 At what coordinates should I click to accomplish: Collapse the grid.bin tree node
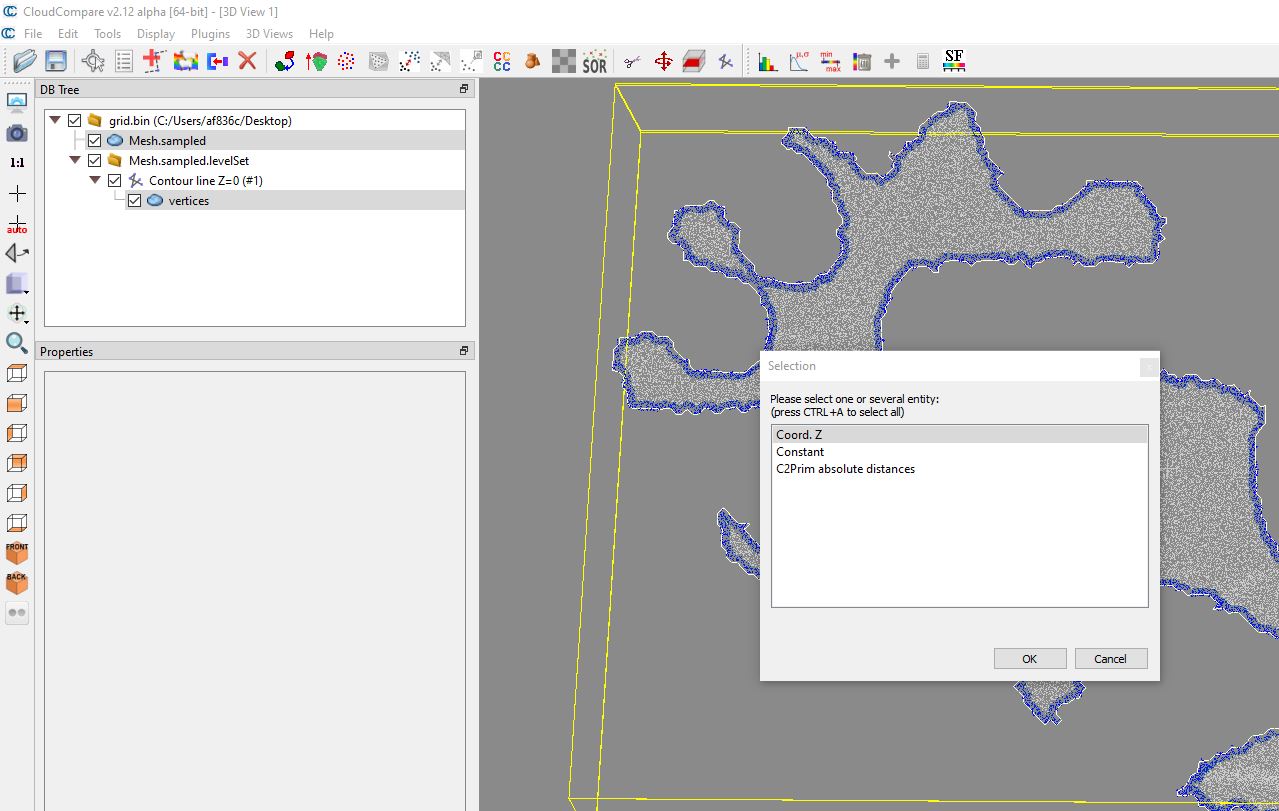[55, 121]
